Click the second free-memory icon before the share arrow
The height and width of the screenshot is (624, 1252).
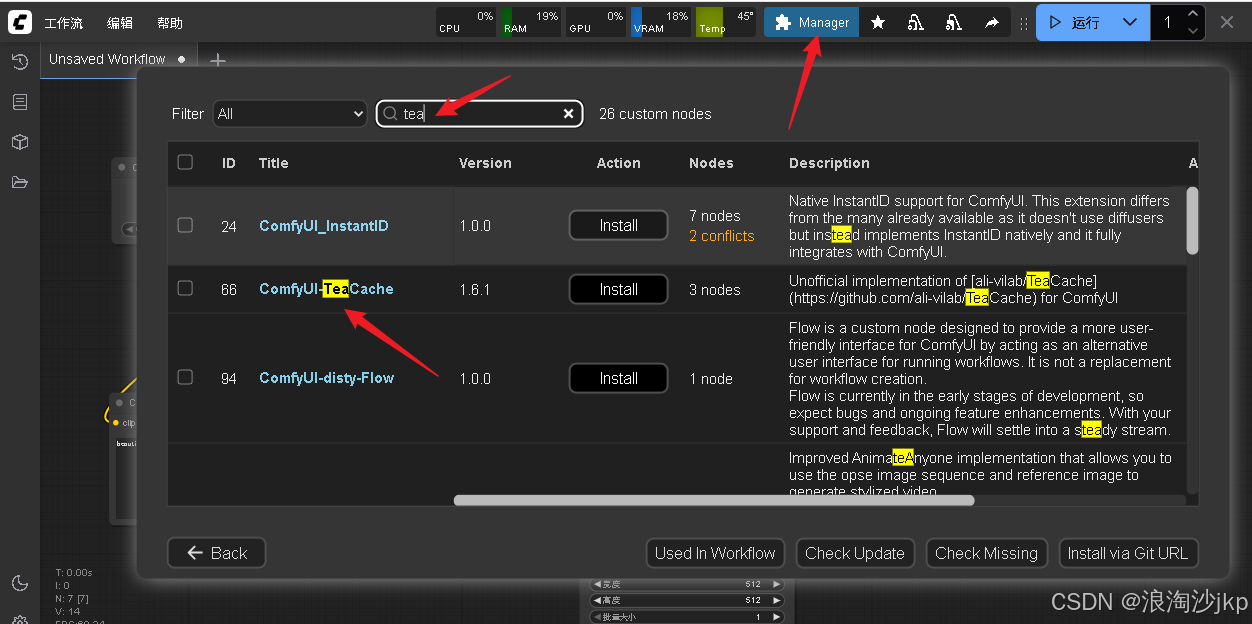click(953, 22)
